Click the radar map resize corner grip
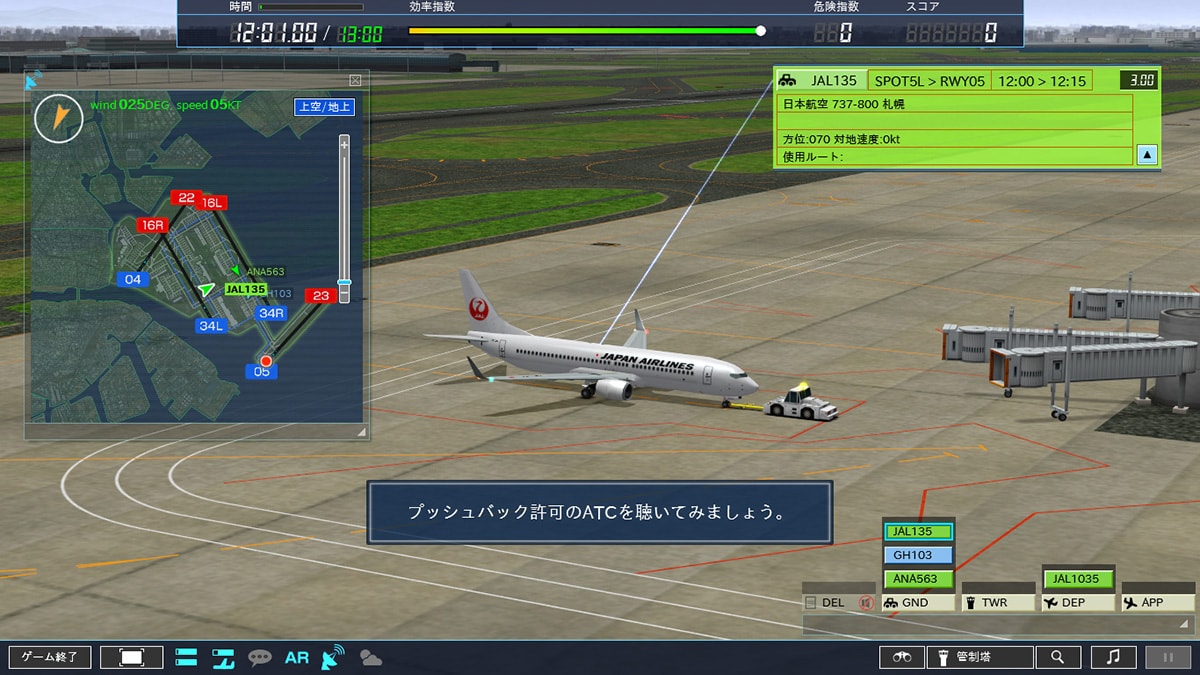 (361, 432)
